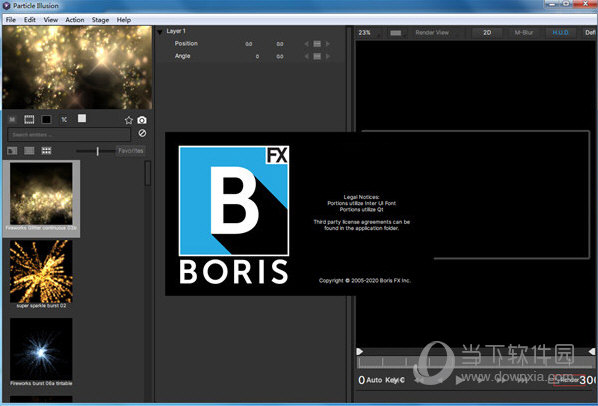Screen dimensions: 598x406
Task: Toggle Render View mode
Action: click(432, 33)
